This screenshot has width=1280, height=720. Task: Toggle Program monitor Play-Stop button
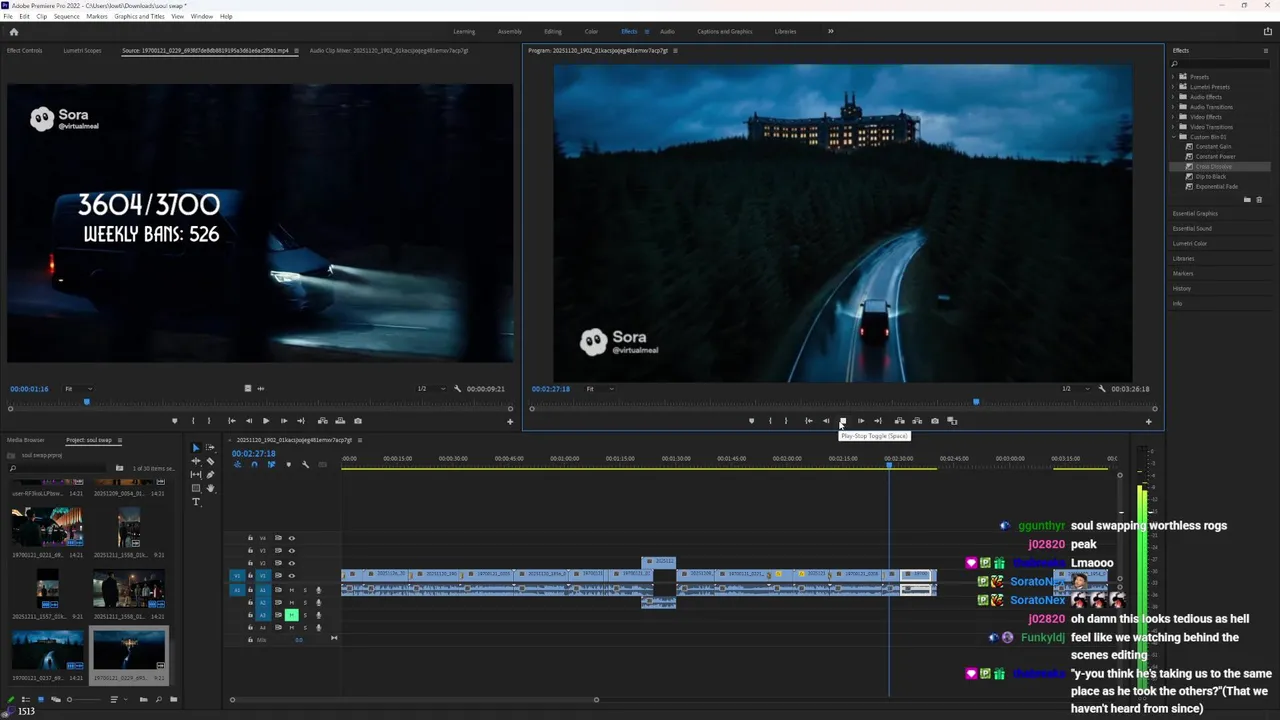(843, 421)
